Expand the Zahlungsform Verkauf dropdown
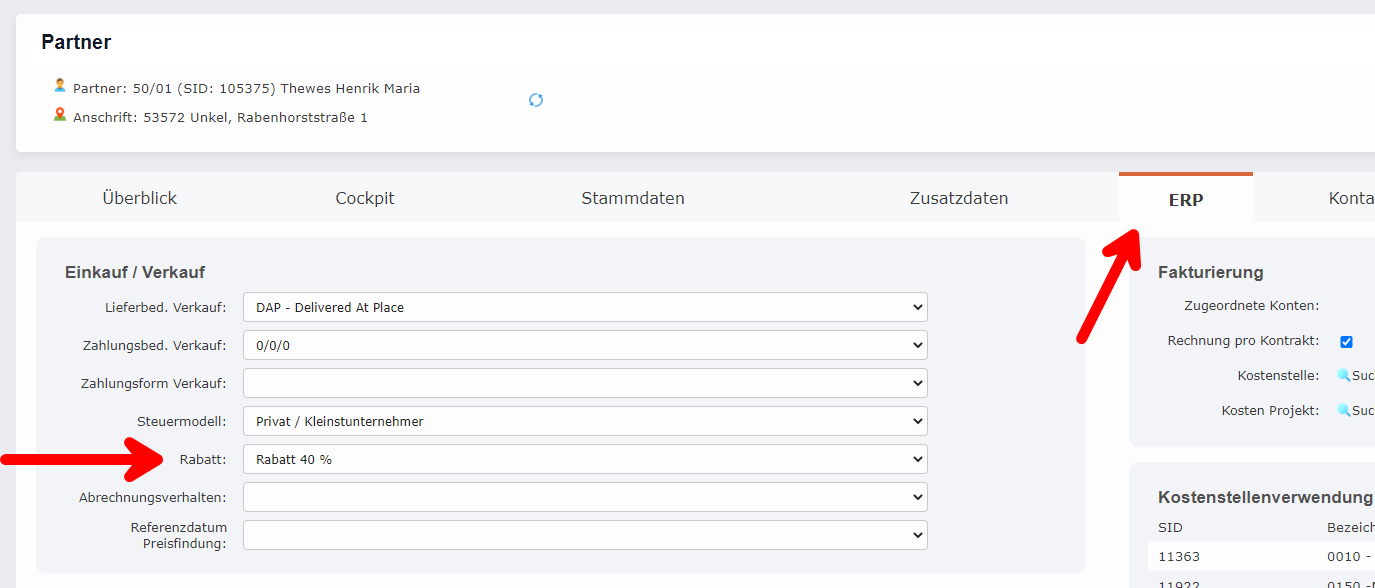 tap(585, 383)
